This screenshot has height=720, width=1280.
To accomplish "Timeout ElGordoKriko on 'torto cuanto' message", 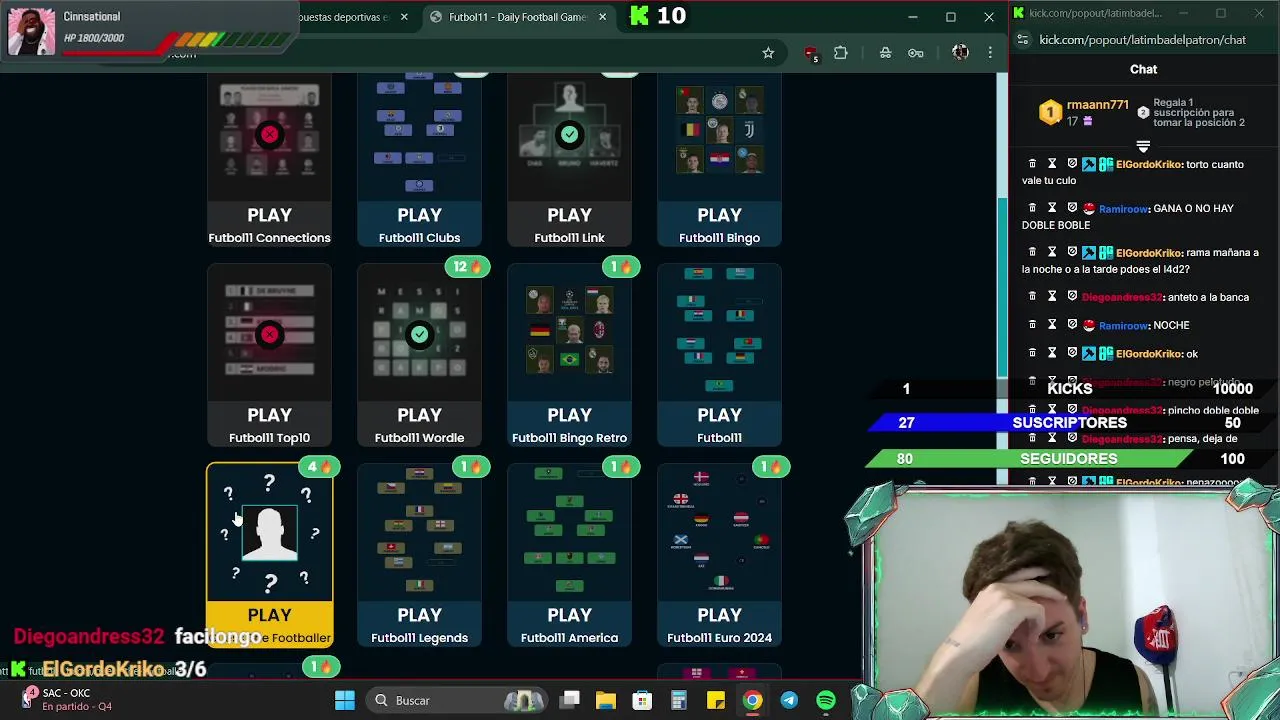I will point(1052,164).
